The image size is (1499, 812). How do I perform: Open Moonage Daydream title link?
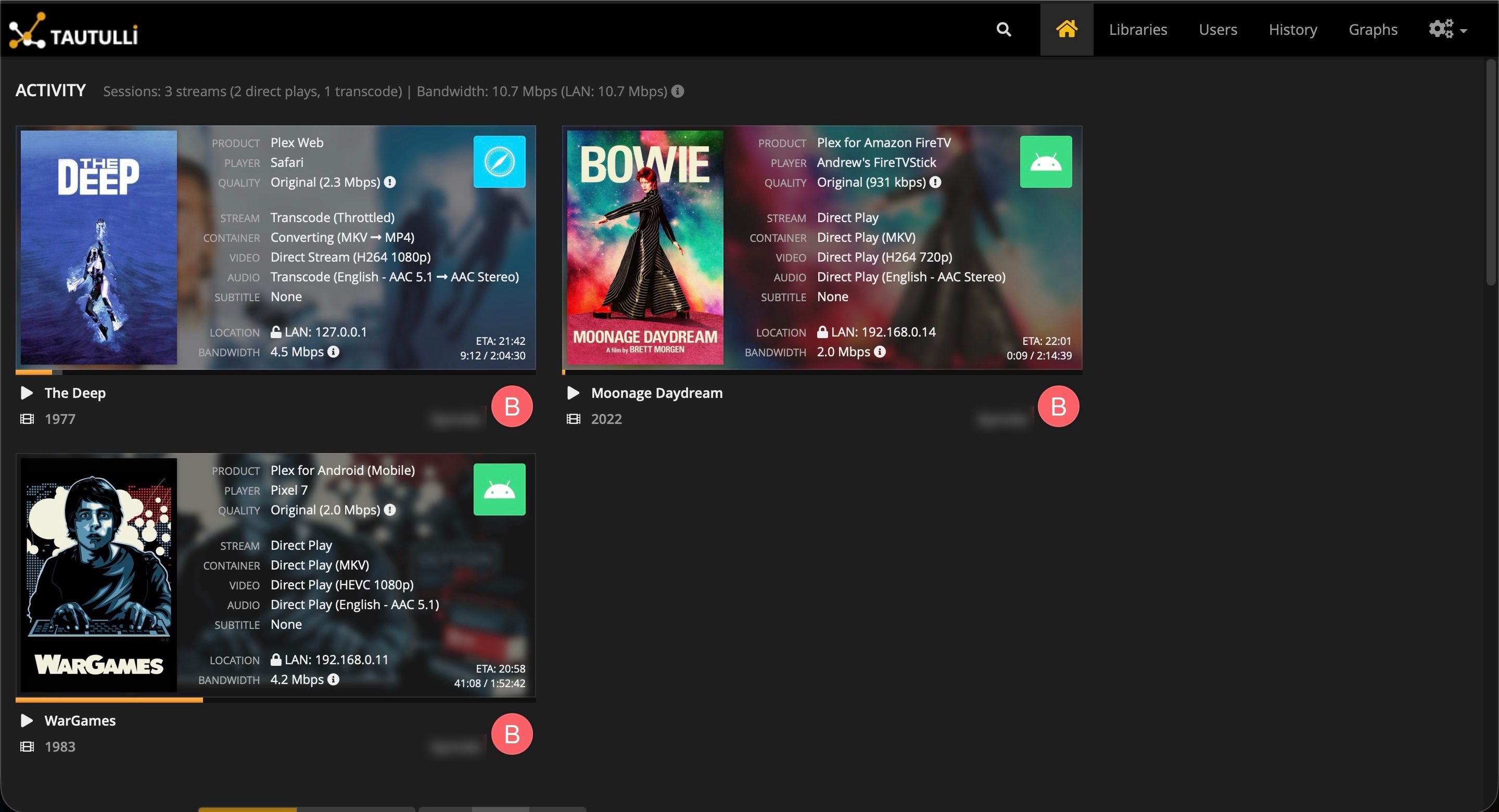tap(656, 393)
